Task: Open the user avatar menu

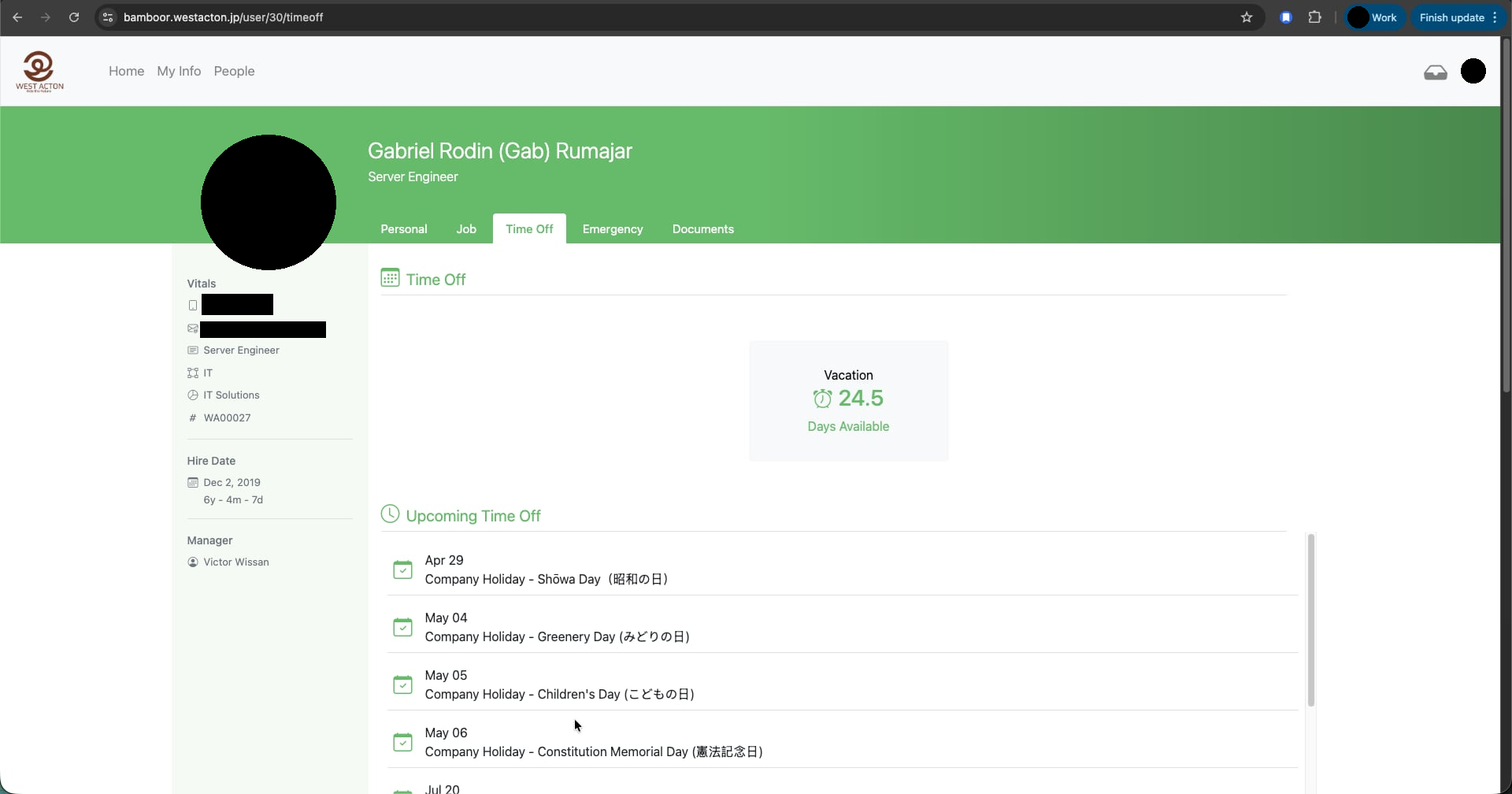Action: [x=1473, y=71]
